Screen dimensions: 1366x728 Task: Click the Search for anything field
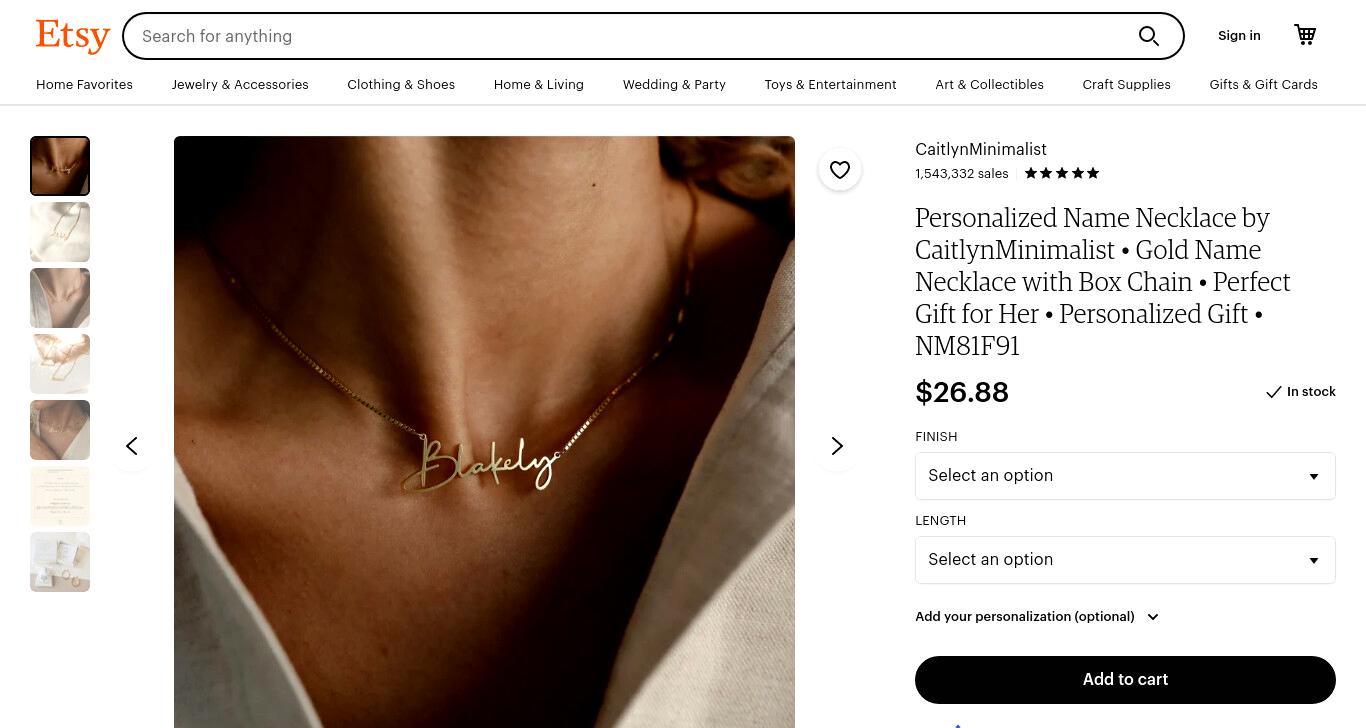tap(630, 36)
